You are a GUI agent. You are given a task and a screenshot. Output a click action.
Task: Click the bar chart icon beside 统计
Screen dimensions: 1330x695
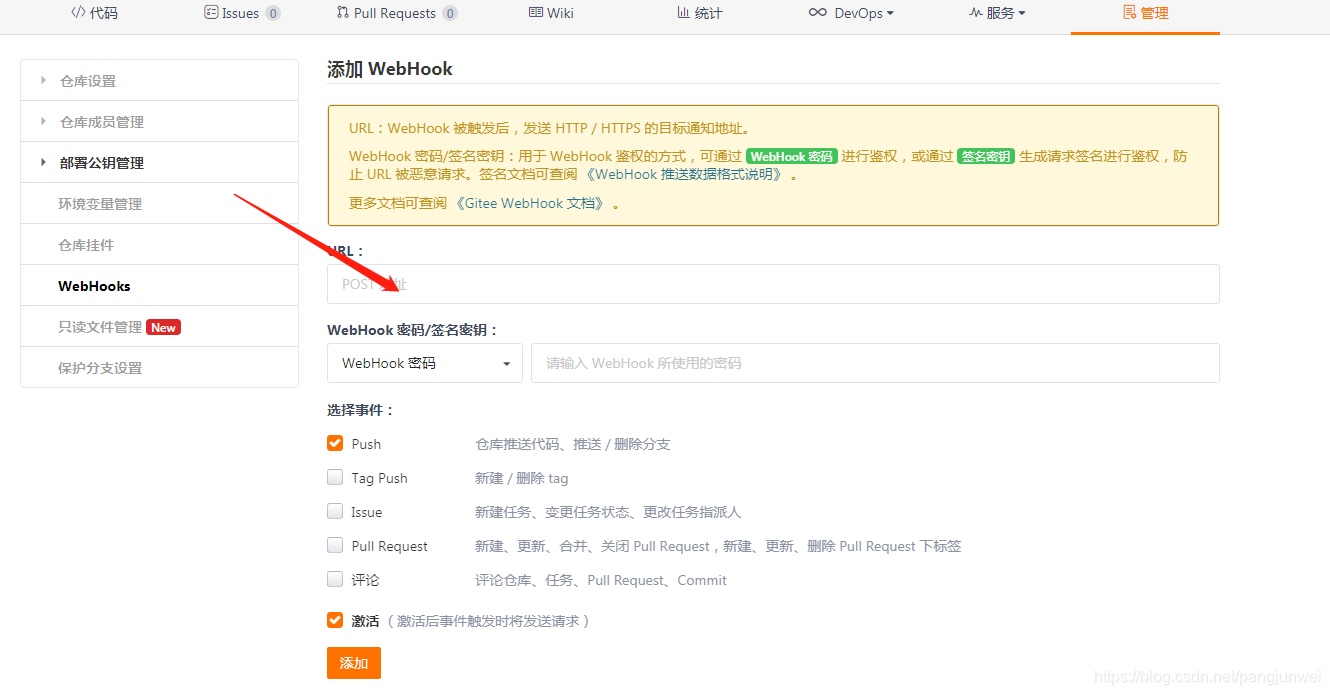pos(683,13)
